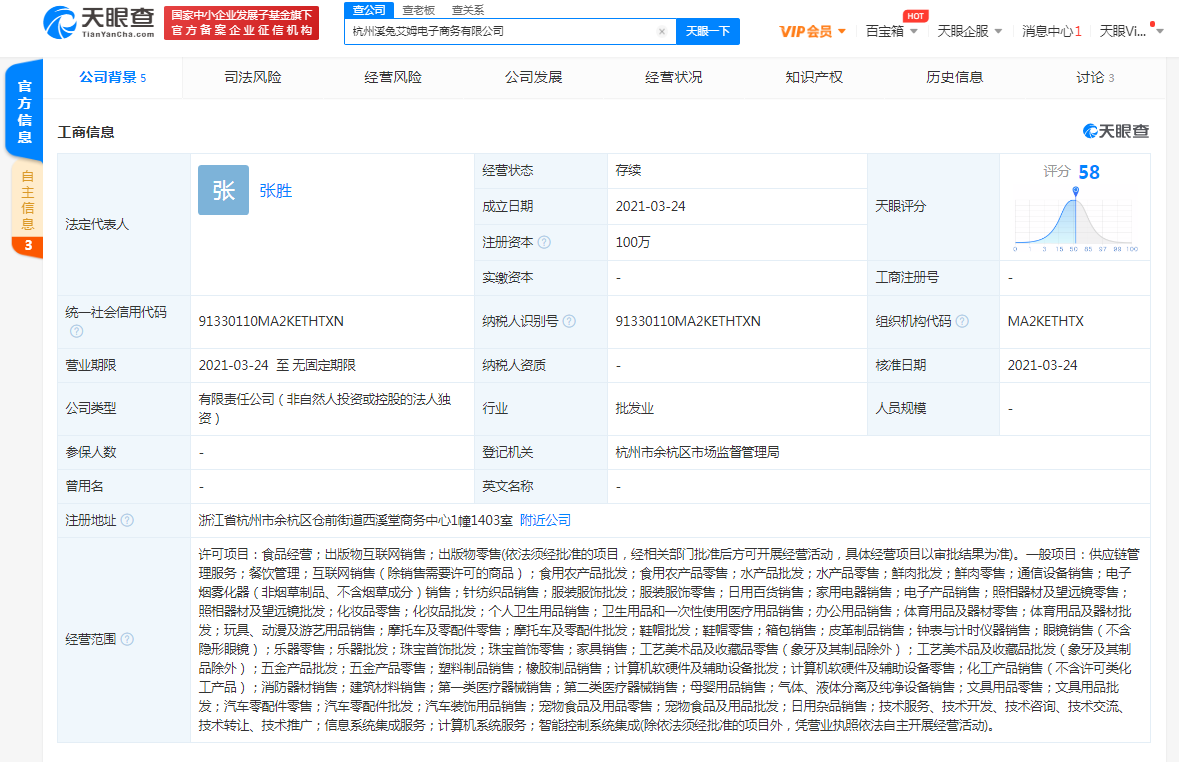Select the 经营状况 tab
Screen dimensions: 1179x762
[x=674, y=77]
